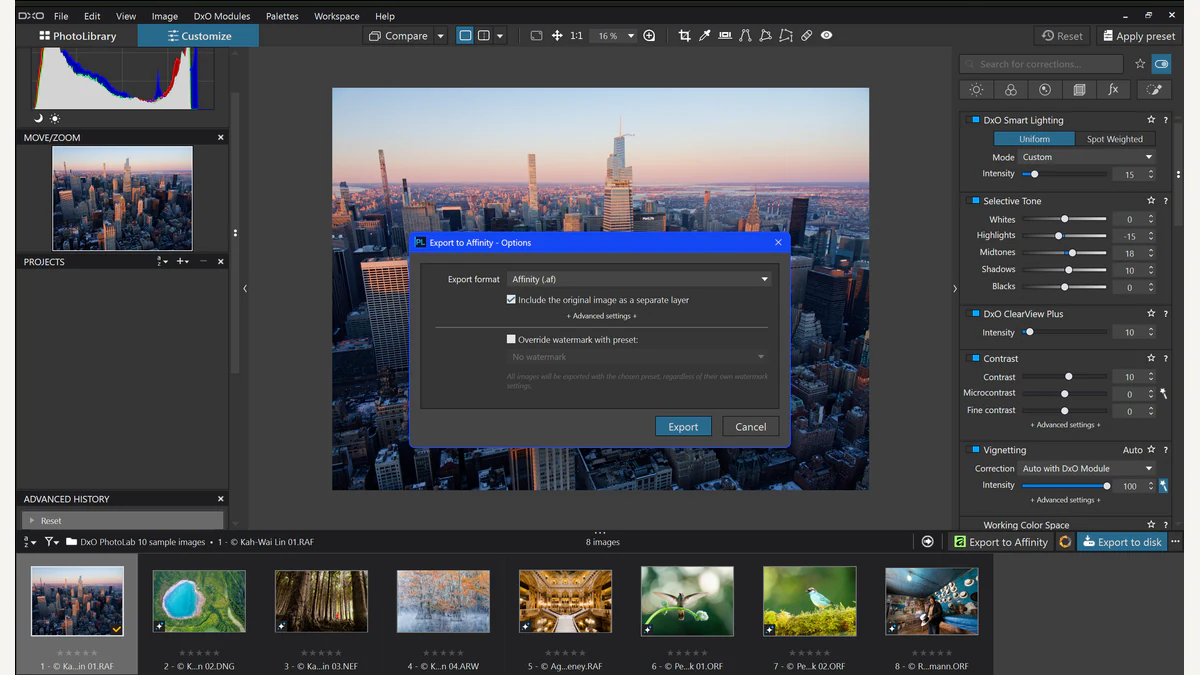The image size is (1200, 675).
Task: Click the Export button in dialog
Action: 683,426
